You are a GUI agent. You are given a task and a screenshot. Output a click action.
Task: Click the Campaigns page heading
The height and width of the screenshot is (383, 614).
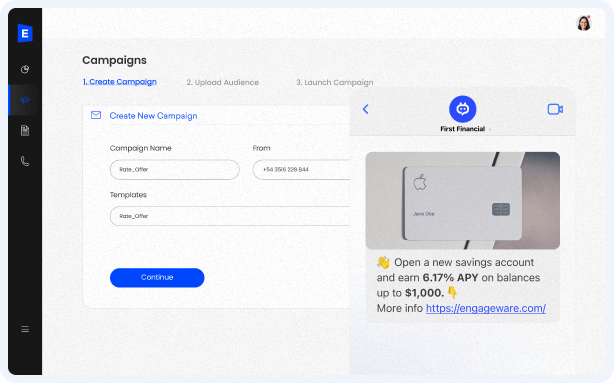(x=114, y=60)
